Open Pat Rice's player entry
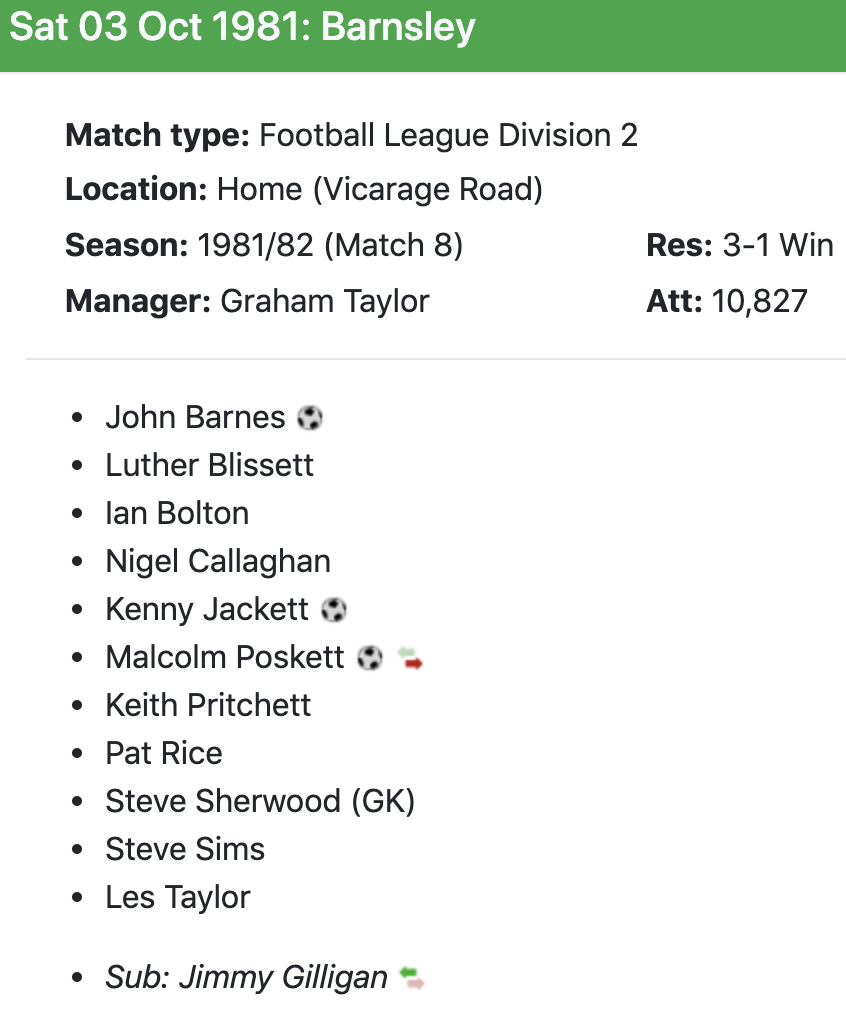The image size is (846, 1010). click(164, 753)
